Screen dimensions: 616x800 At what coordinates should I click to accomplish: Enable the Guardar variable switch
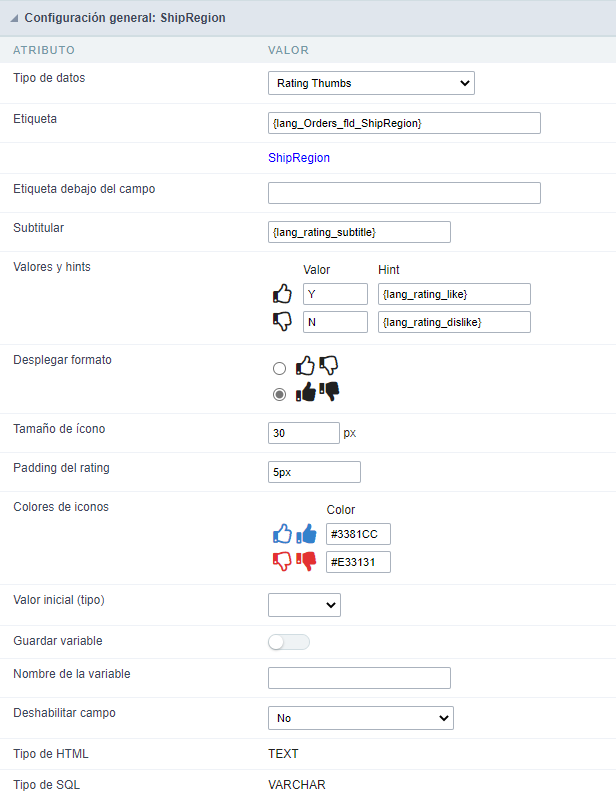tap(287, 641)
